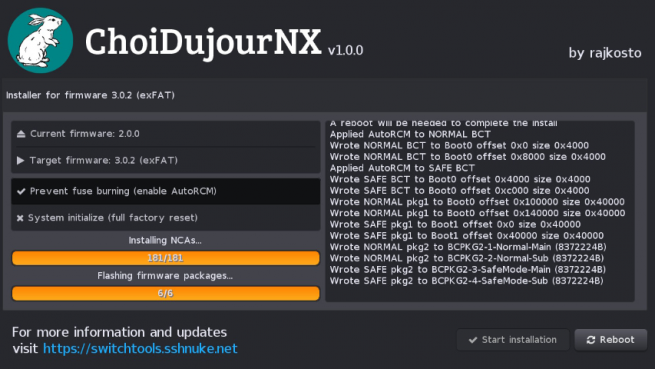Click the play arrow beside Target firmware

(20, 160)
